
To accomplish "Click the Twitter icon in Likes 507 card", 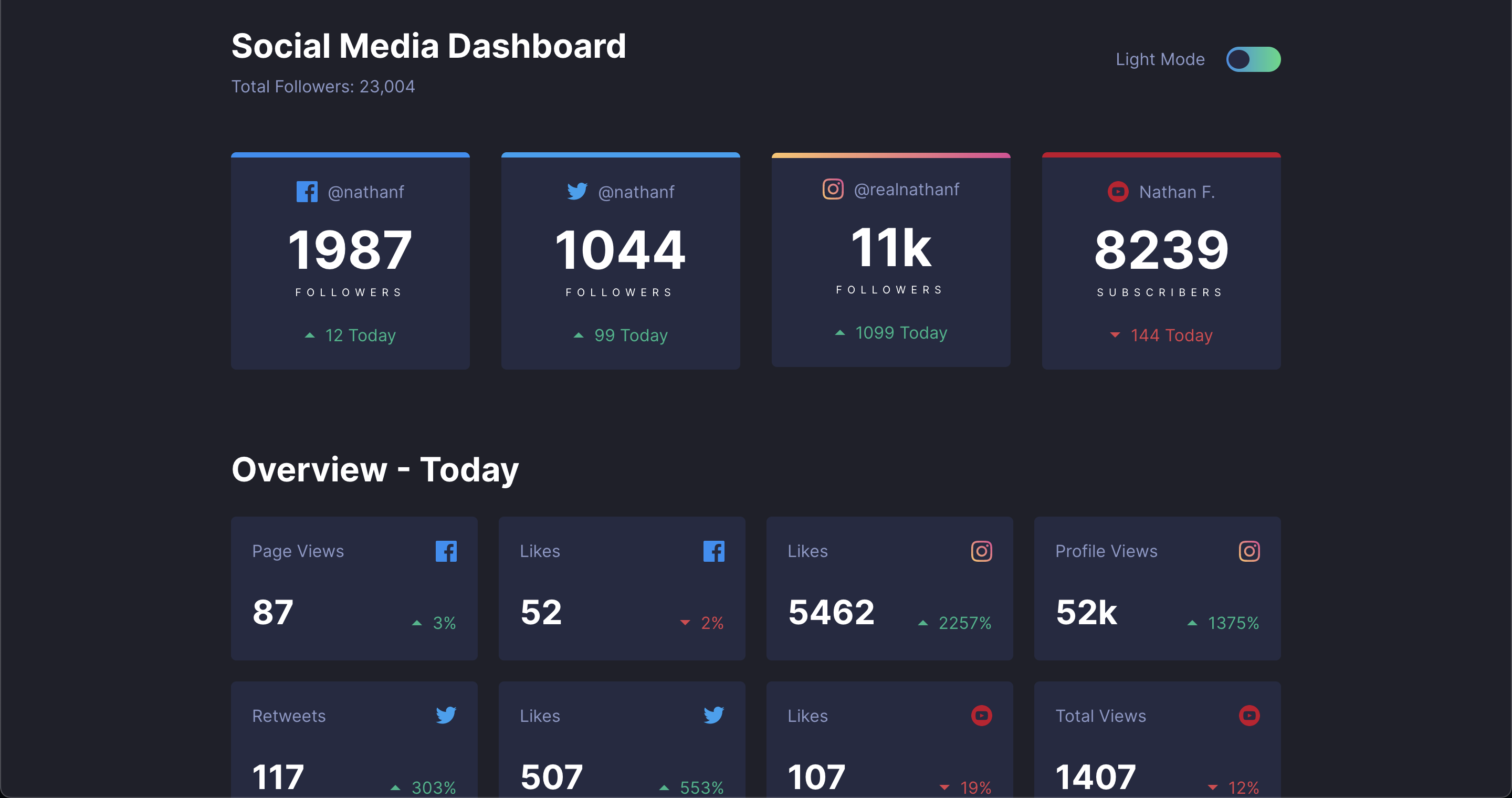I will coord(714,715).
